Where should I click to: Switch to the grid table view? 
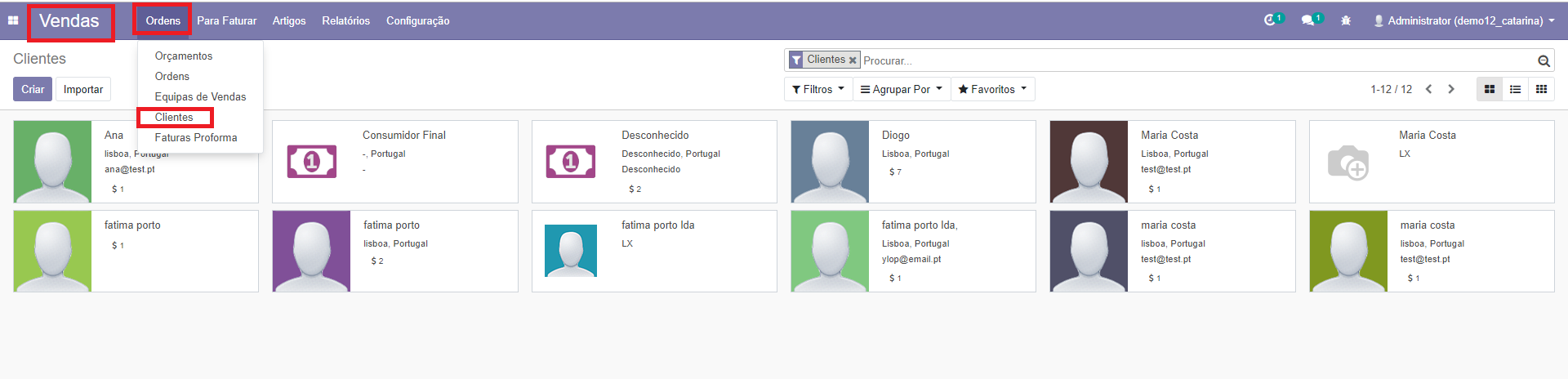(x=1541, y=89)
